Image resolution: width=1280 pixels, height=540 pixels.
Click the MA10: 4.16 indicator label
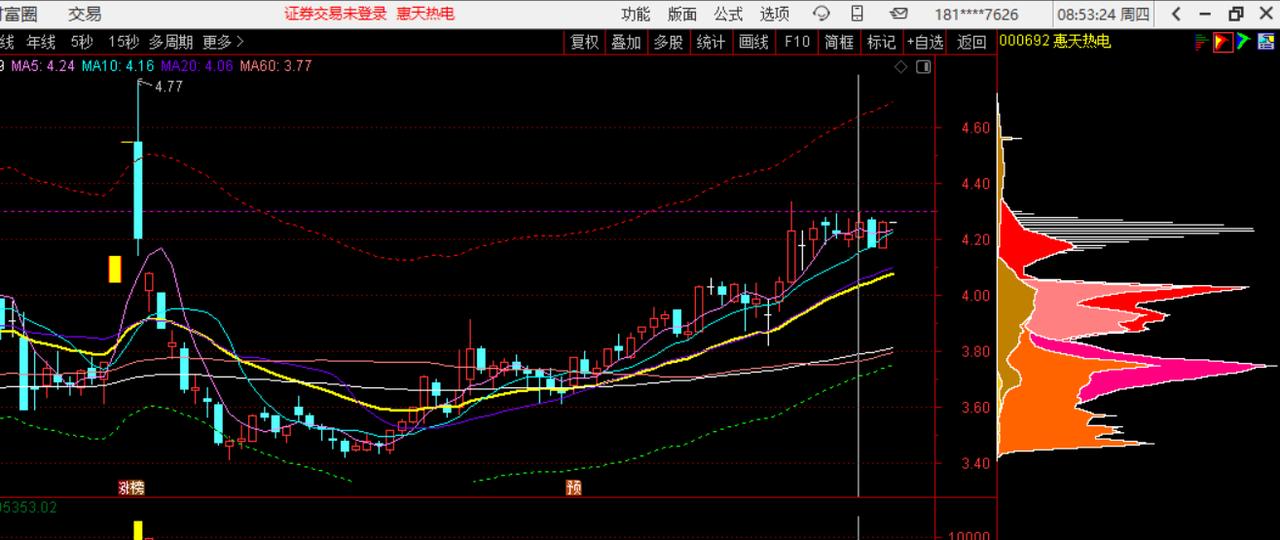(x=118, y=67)
